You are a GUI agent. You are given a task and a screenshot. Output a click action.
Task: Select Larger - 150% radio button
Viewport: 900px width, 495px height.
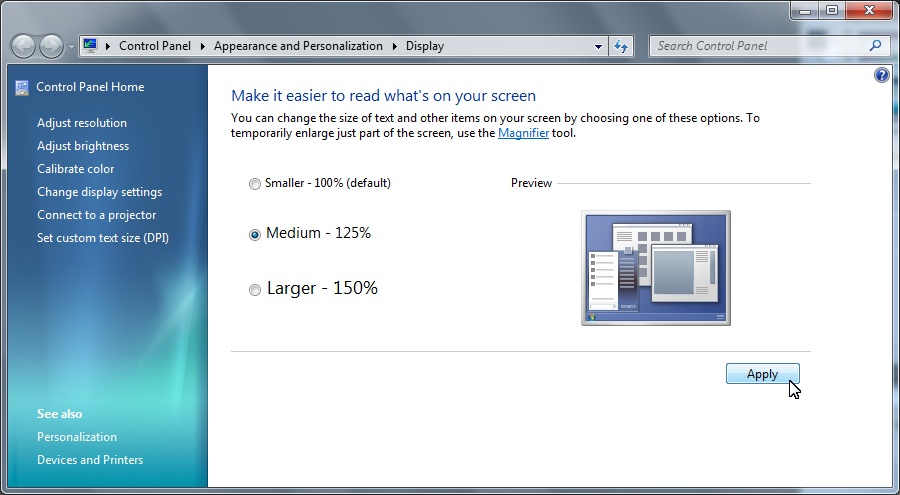[x=254, y=290]
